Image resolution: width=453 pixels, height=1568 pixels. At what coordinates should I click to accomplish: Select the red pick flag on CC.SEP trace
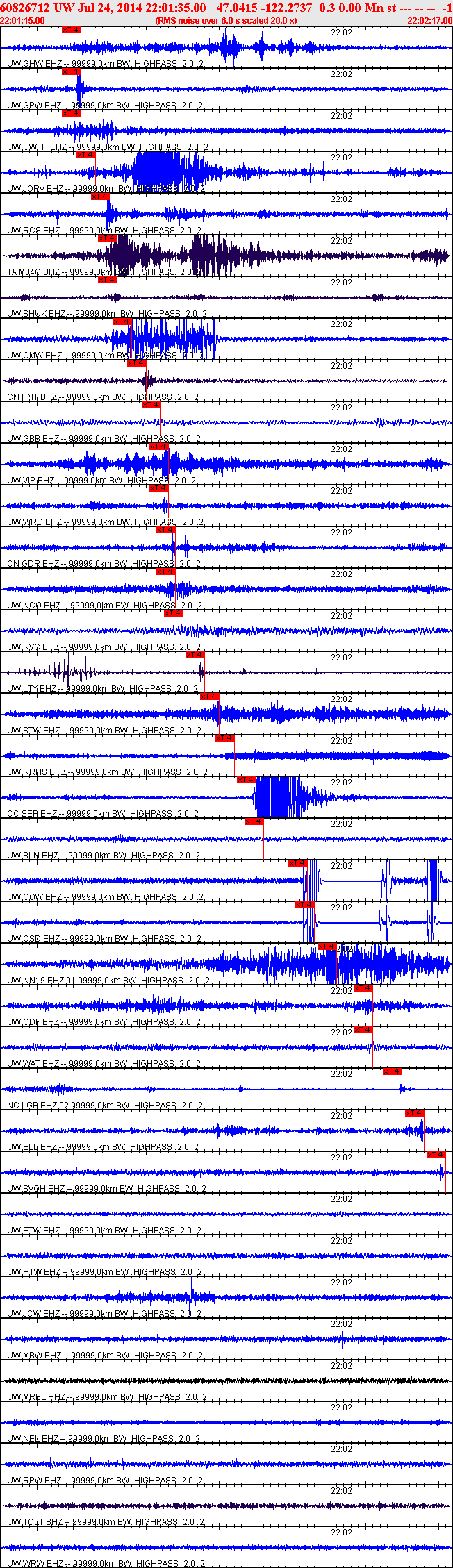click(x=247, y=780)
